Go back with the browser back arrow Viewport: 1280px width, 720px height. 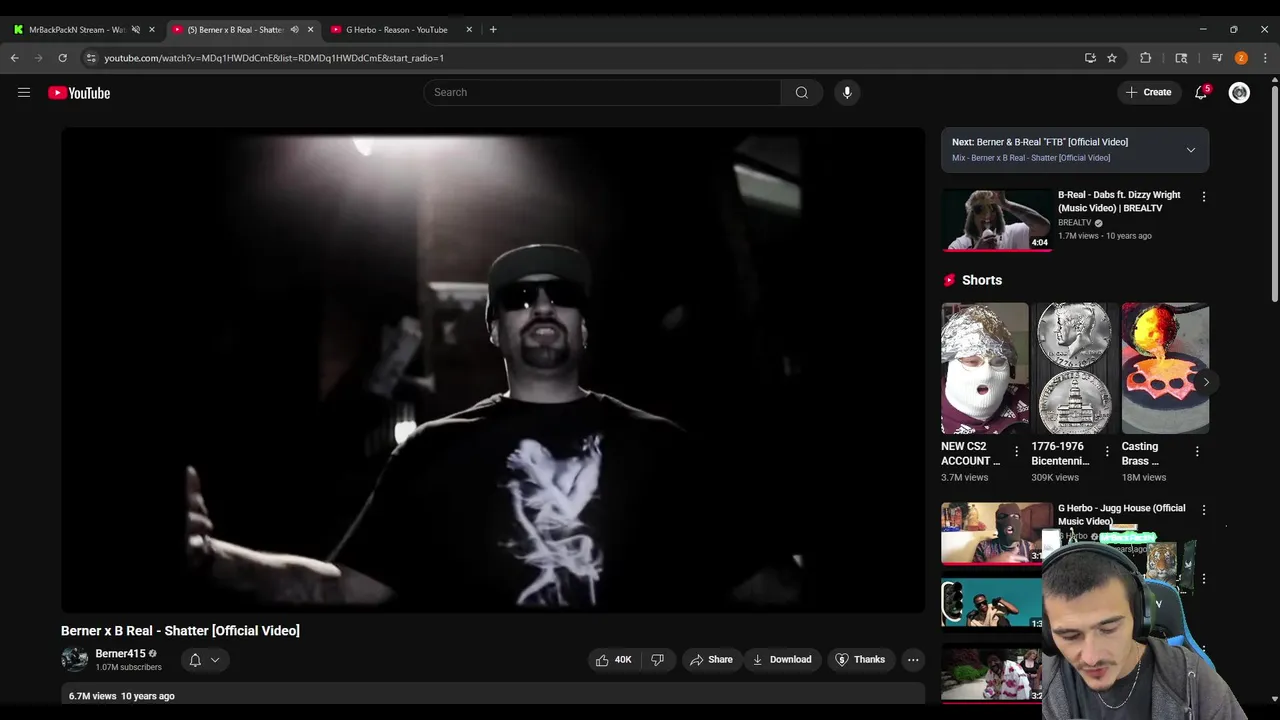(14, 58)
